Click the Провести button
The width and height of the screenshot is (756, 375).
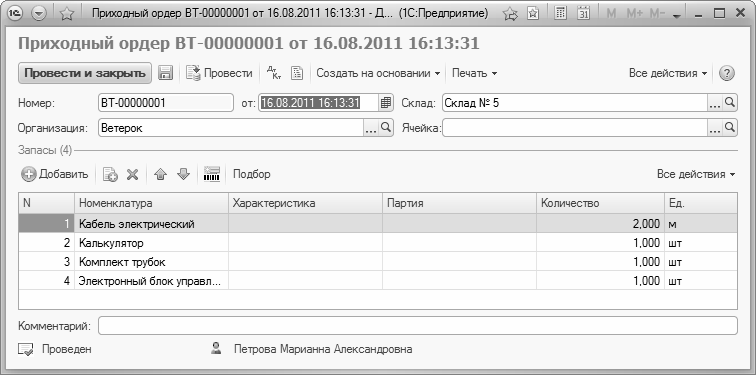tap(219, 73)
